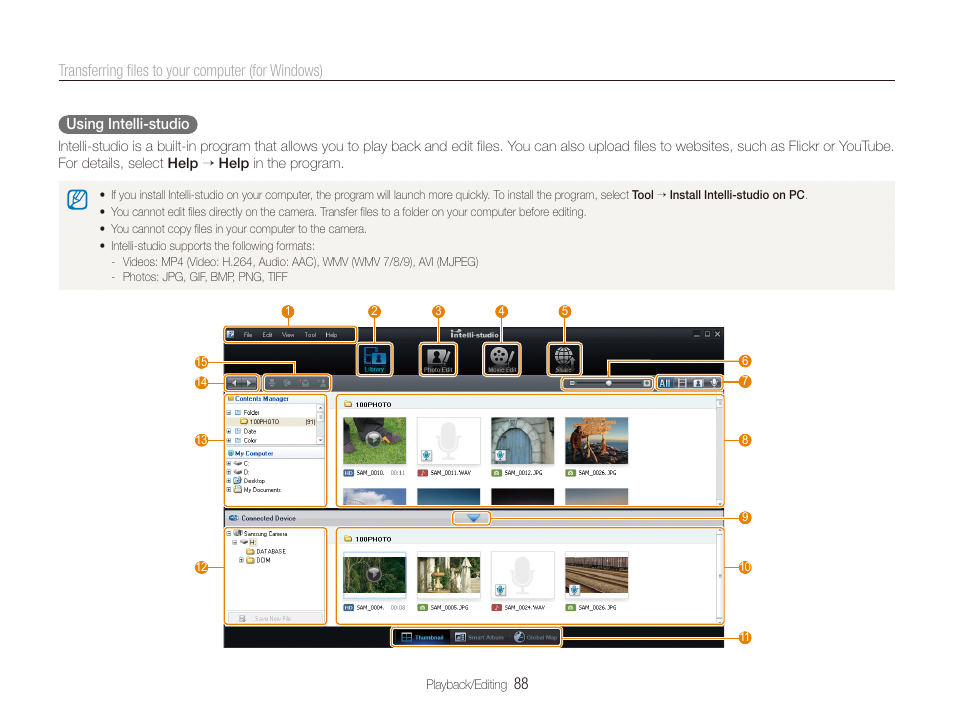Open the File menu
The image size is (954, 720).
pos(248,335)
